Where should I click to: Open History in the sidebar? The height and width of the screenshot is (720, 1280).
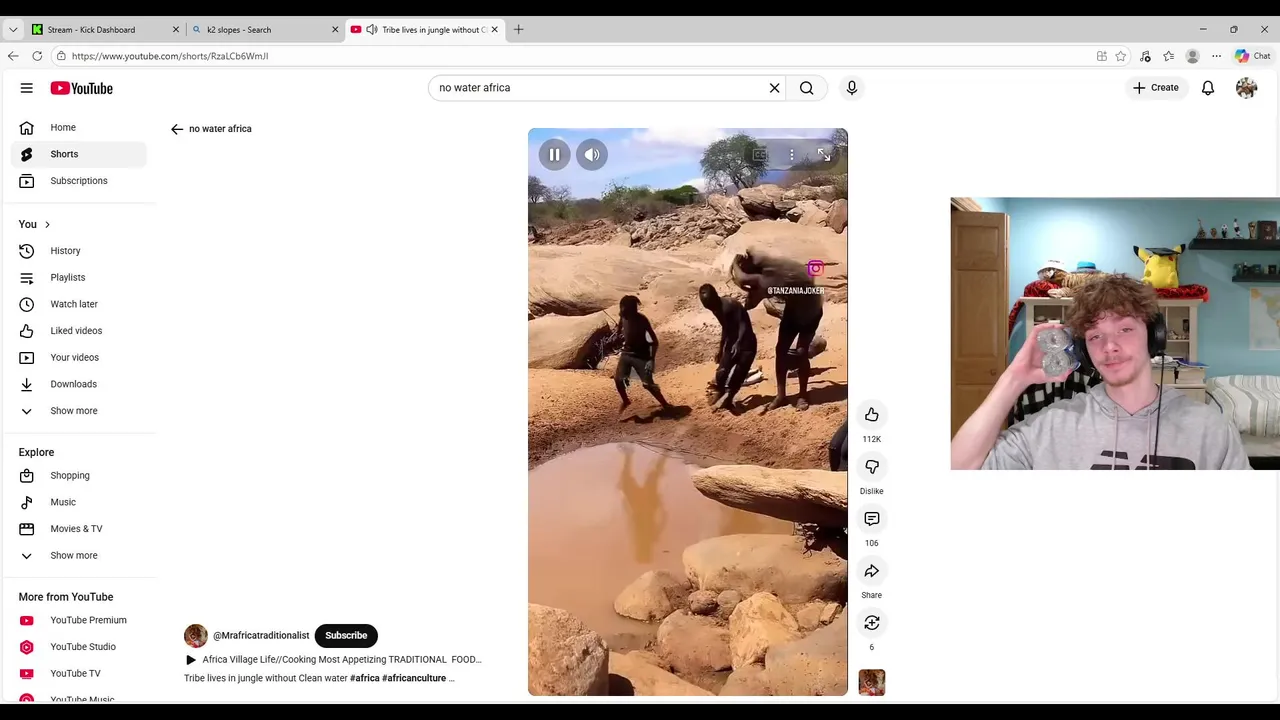coord(79,251)
